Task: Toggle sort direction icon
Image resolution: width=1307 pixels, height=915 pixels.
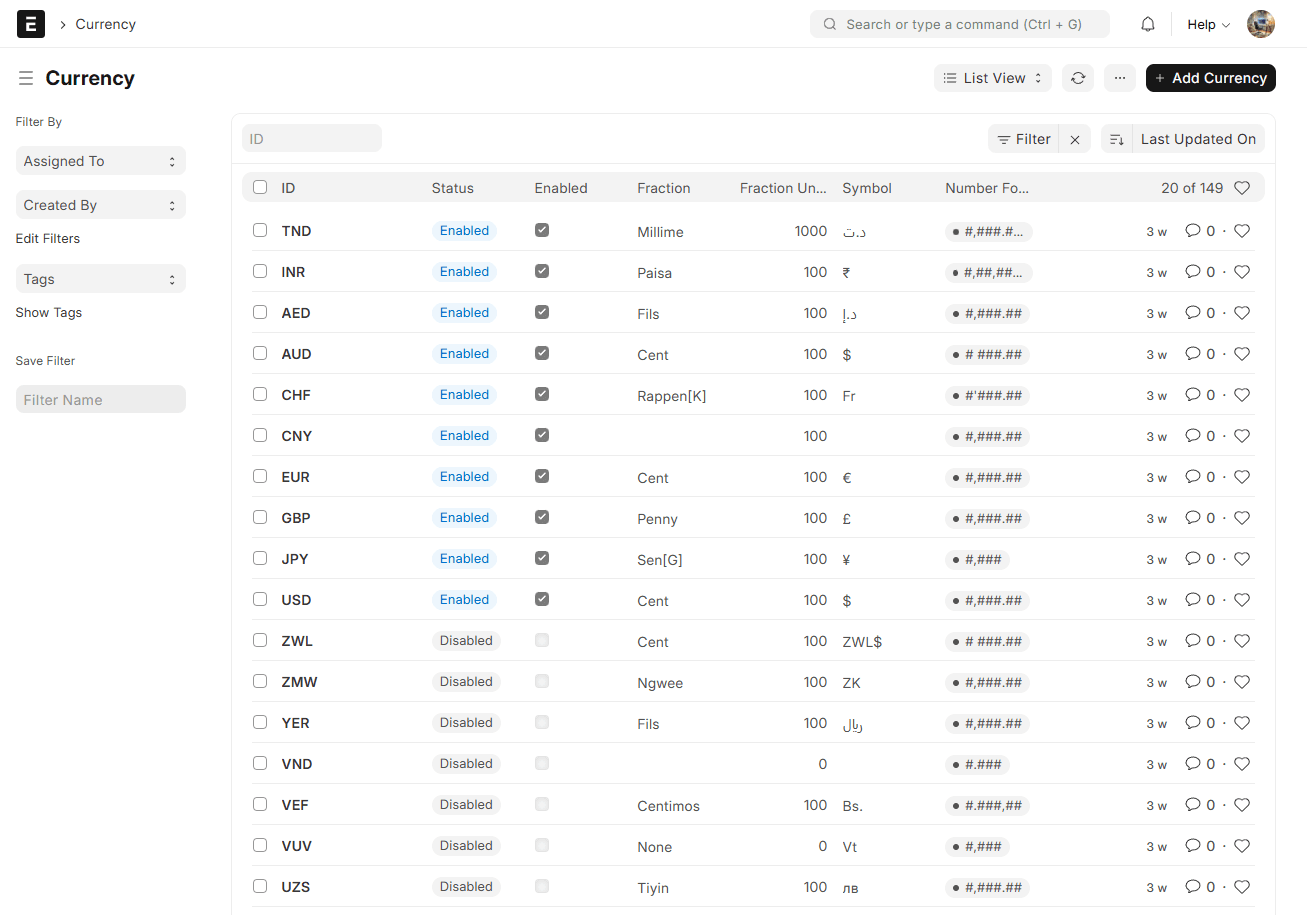Action: point(1117,139)
